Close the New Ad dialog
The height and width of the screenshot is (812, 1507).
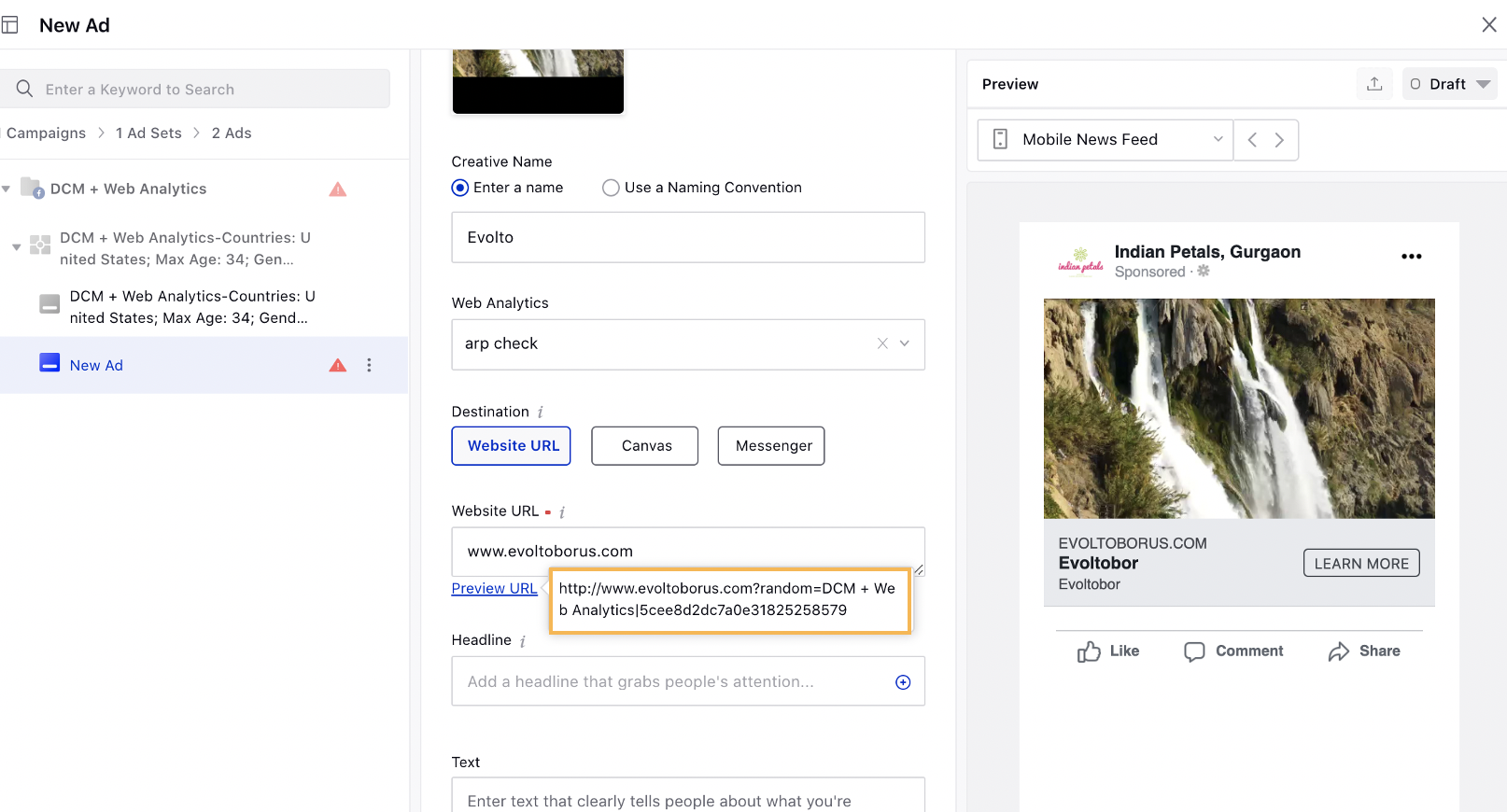(1488, 25)
